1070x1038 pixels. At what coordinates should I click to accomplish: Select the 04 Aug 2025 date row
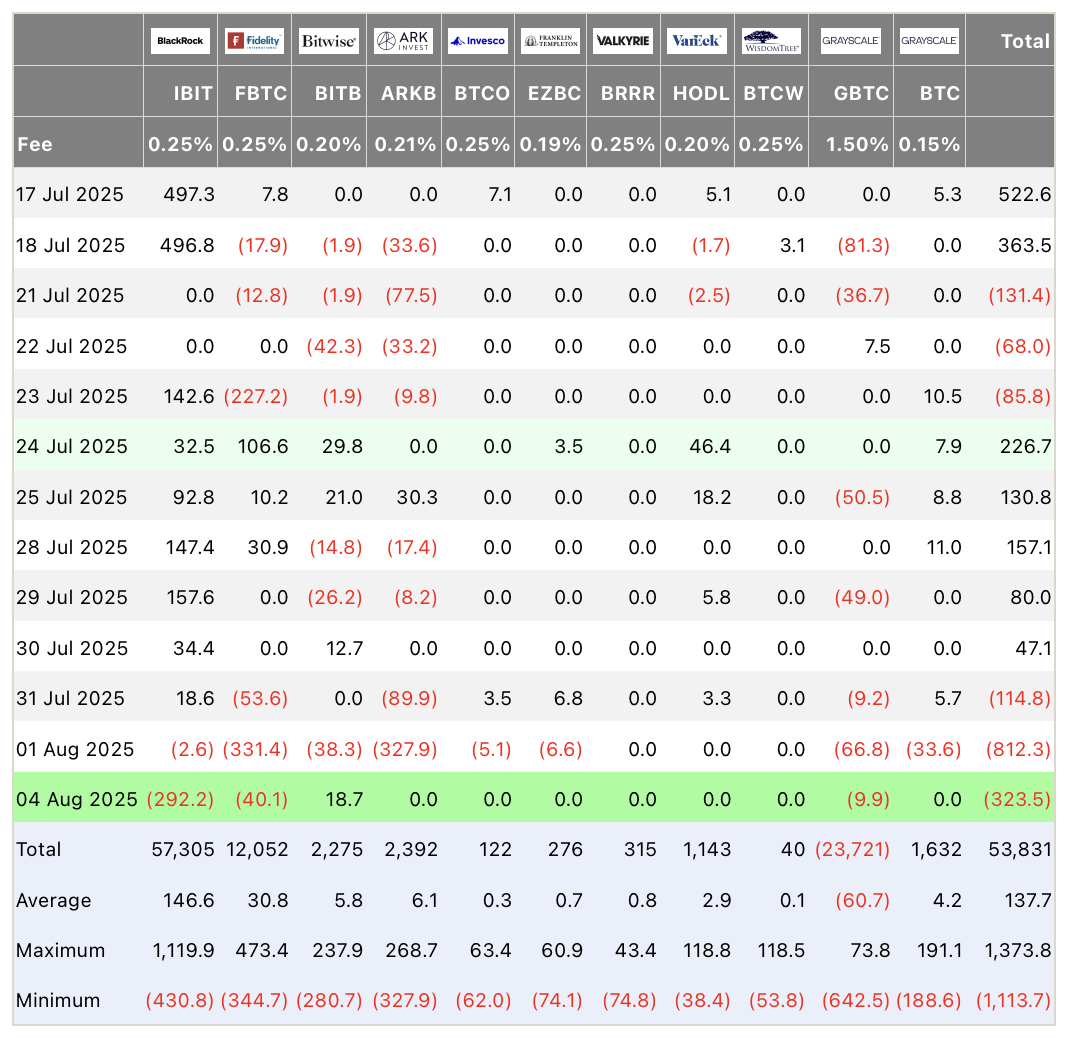coord(76,799)
